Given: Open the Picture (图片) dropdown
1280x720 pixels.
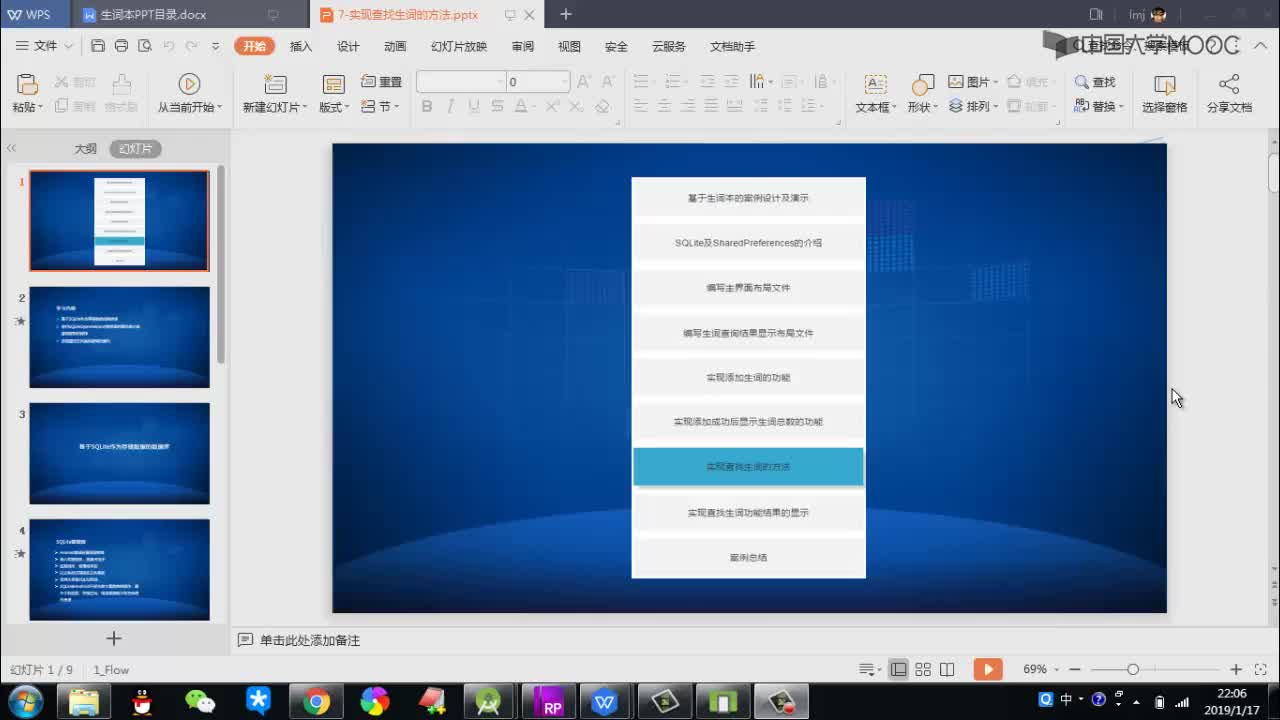Looking at the screenshot, I should point(973,82).
